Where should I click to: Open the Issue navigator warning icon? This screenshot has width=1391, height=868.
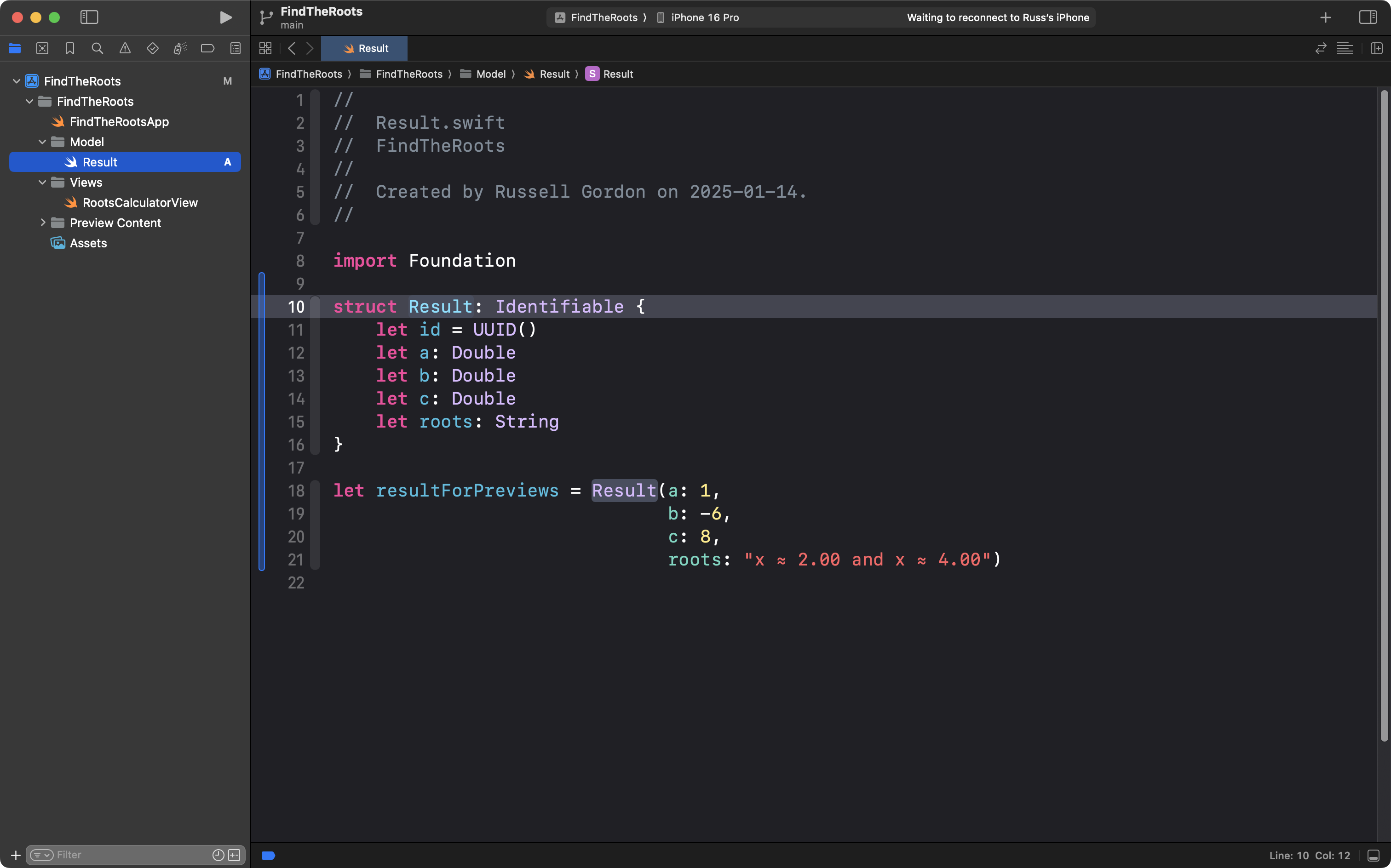125,48
